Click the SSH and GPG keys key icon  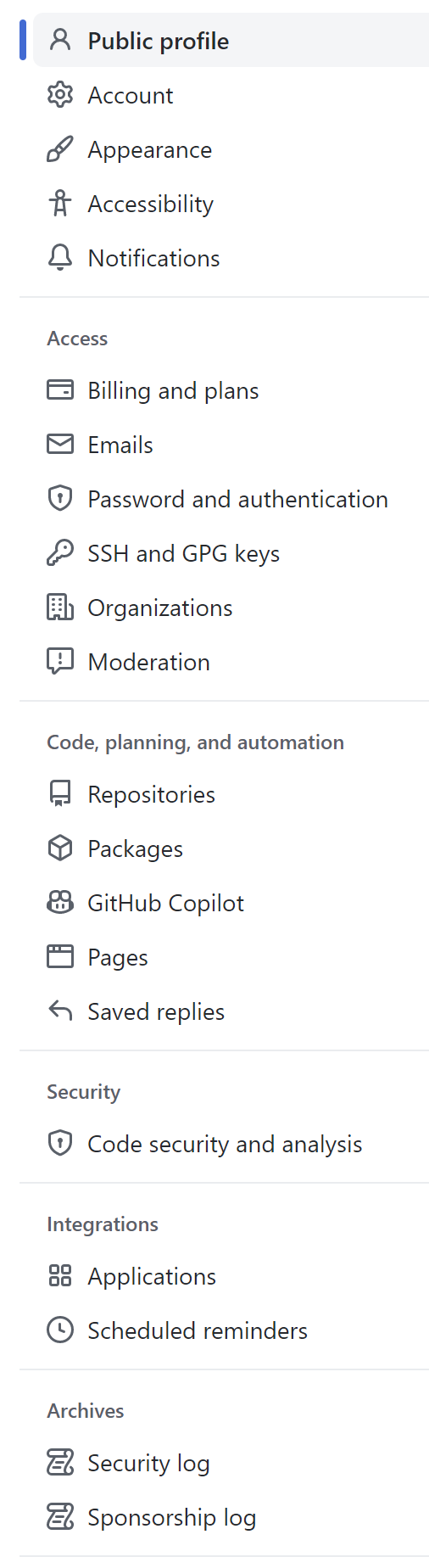pyautogui.click(x=60, y=553)
